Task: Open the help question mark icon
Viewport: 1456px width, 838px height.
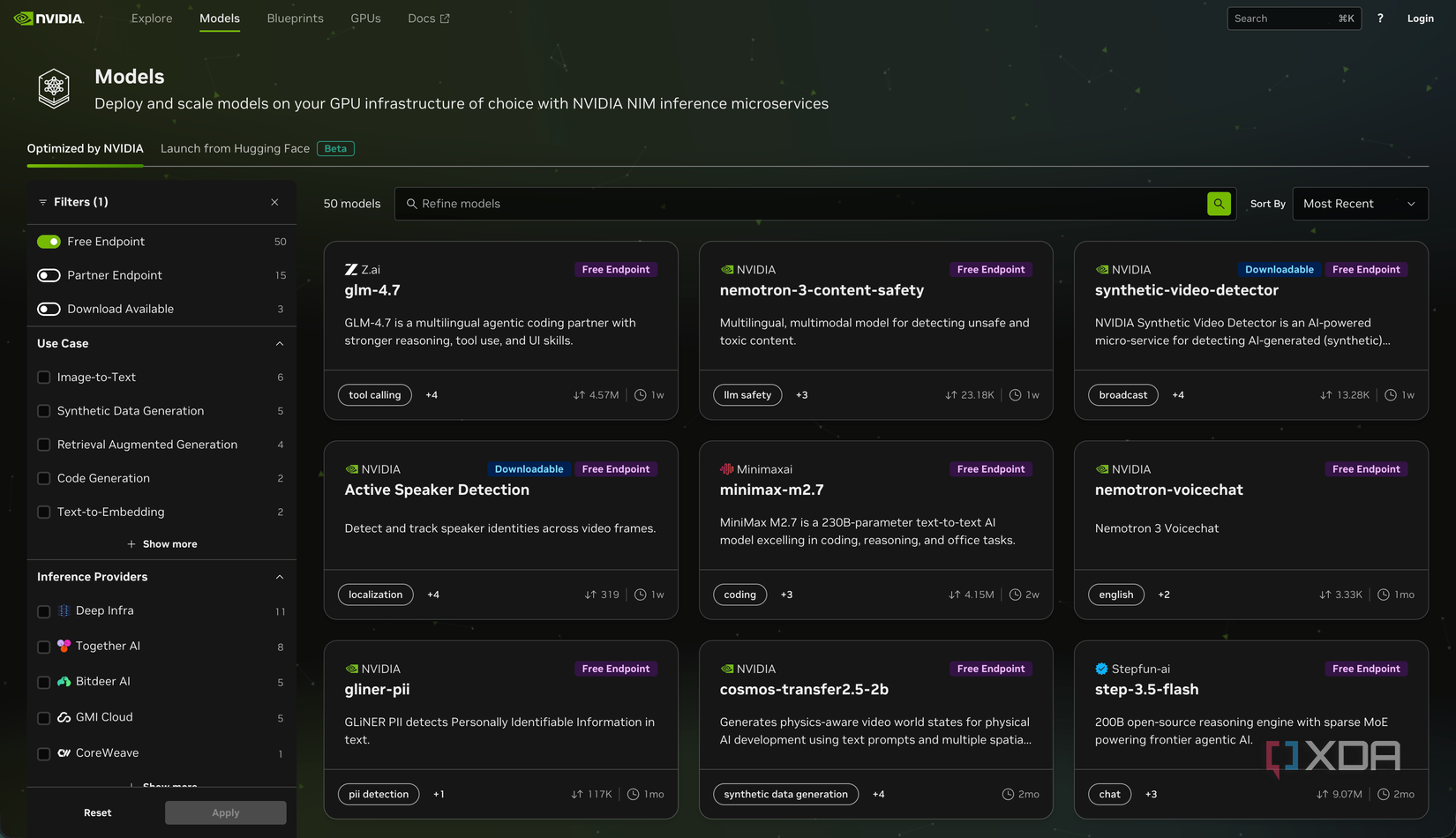Action: (x=1380, y=19)
